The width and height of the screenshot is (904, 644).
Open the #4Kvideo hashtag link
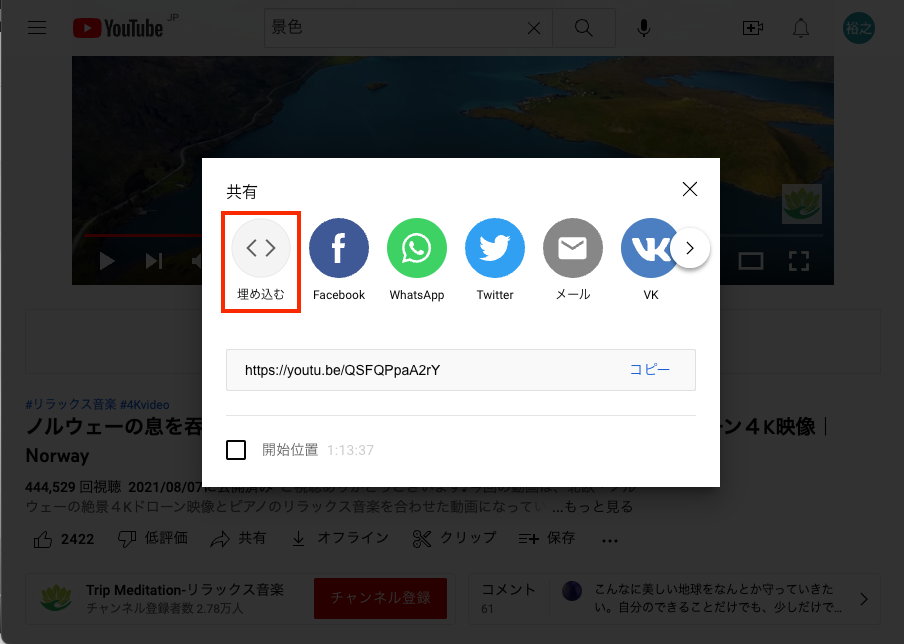click(145, 404)
